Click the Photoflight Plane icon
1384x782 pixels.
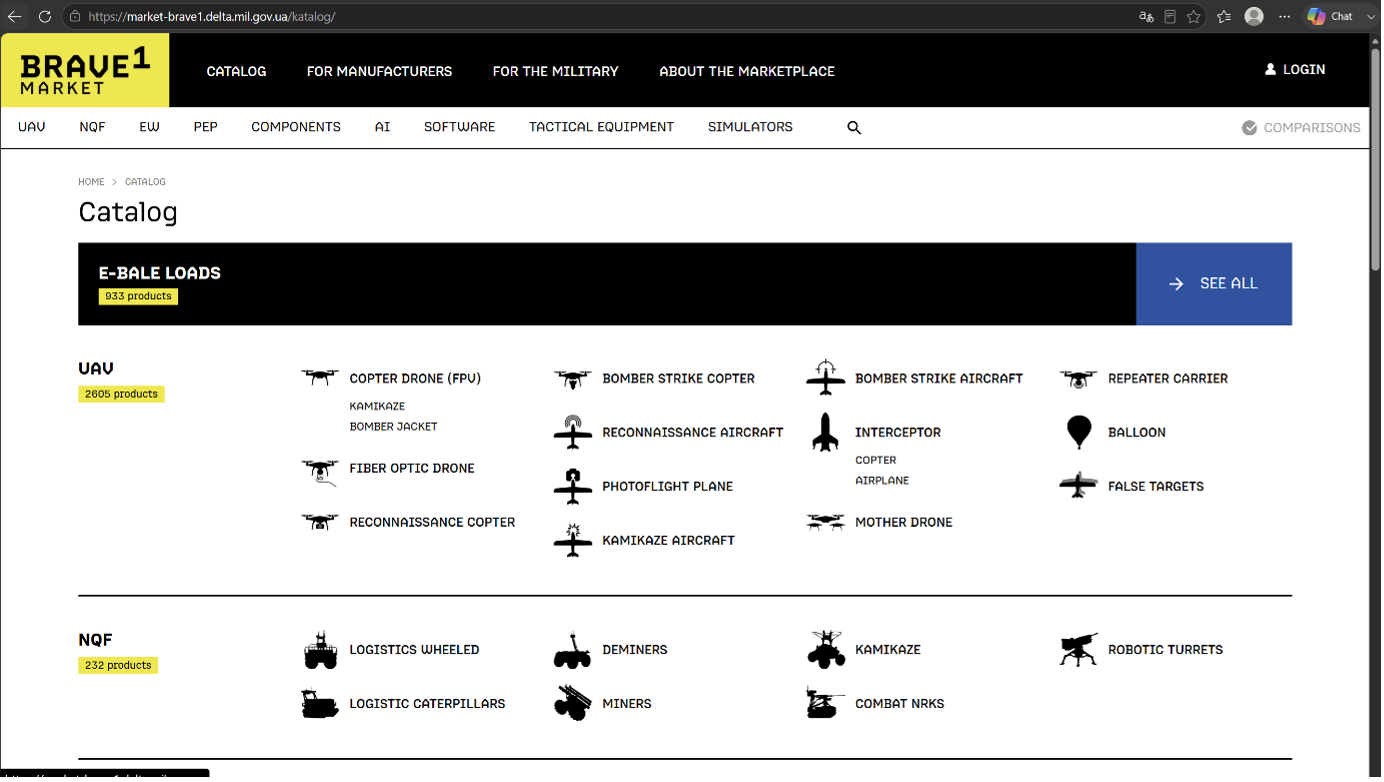(573, 486)
